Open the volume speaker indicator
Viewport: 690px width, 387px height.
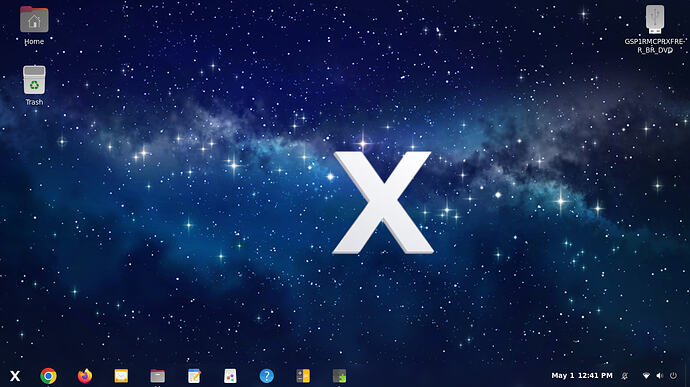click(x=659, y=376)
